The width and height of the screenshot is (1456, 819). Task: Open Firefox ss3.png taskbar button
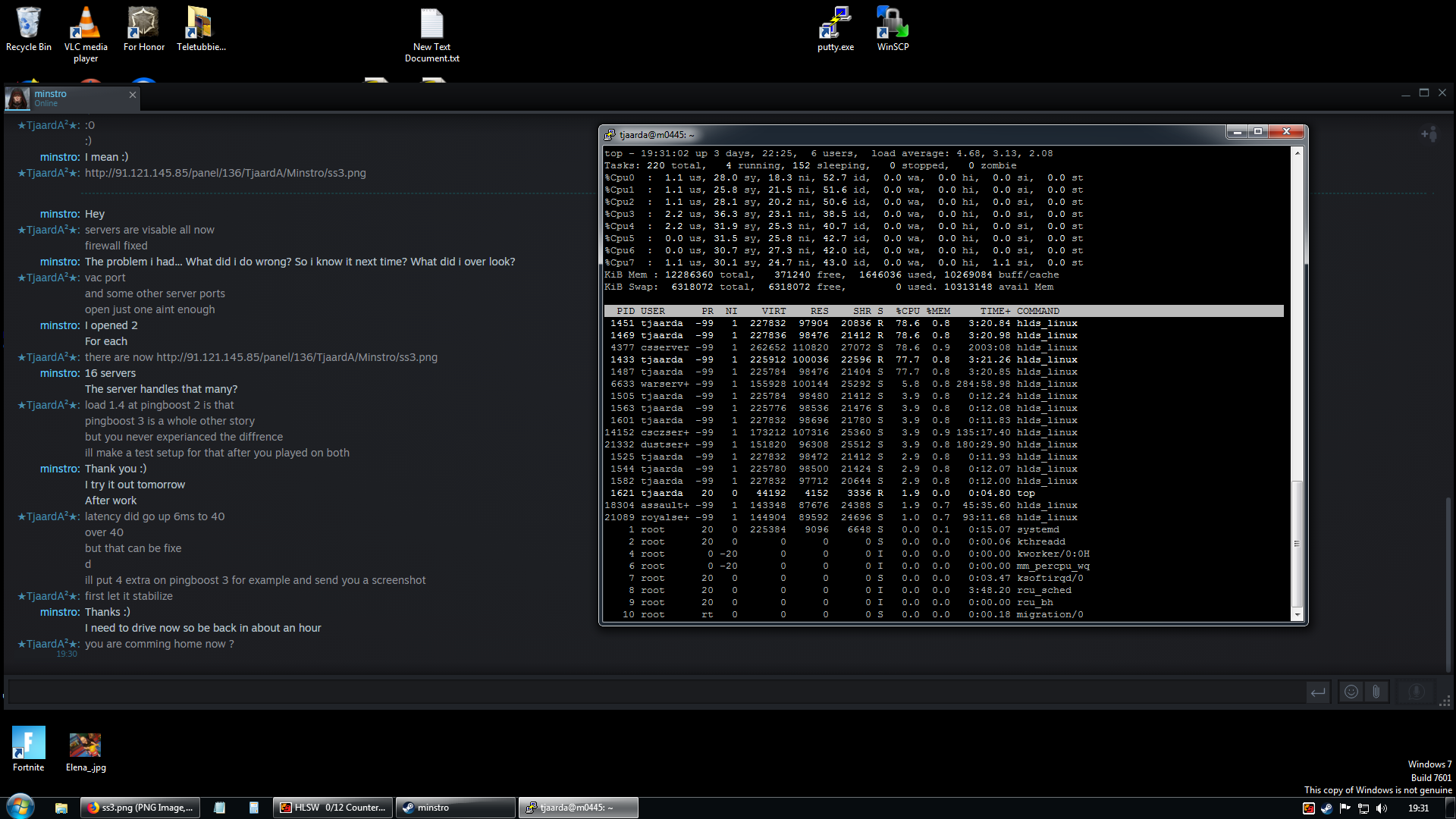[141, 808]
